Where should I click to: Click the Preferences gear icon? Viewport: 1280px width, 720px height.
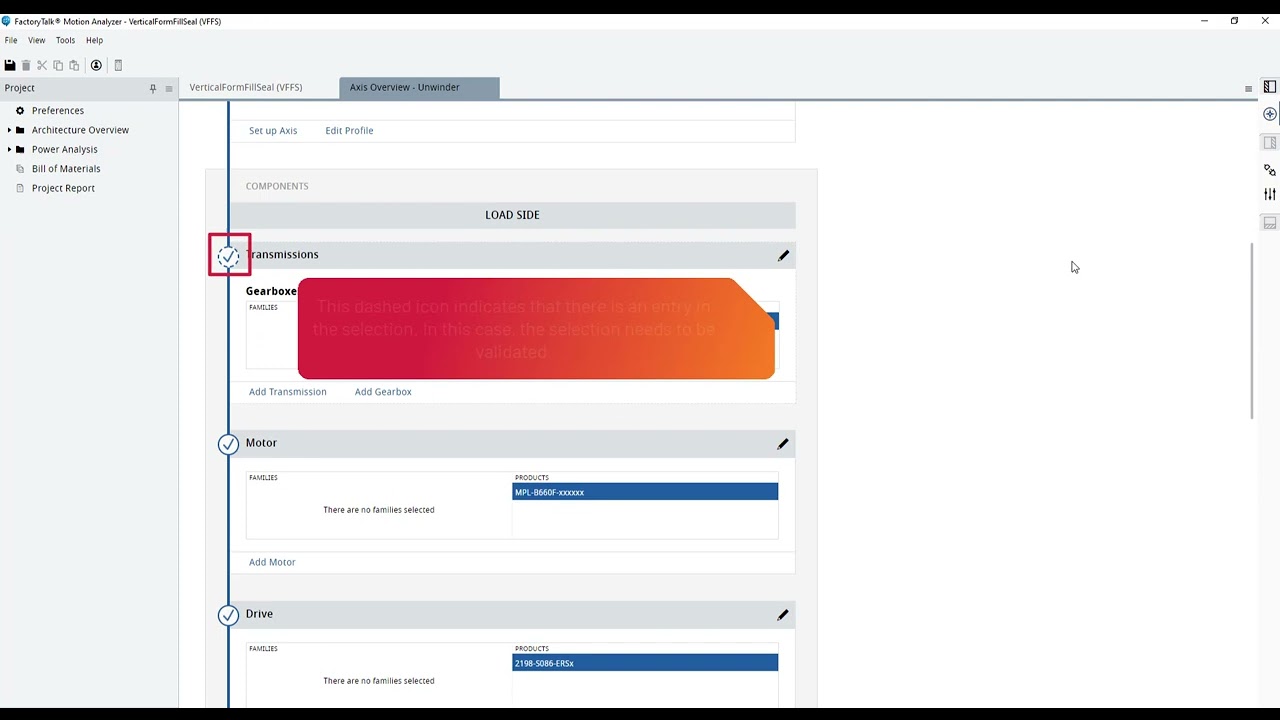click(20, 111)
